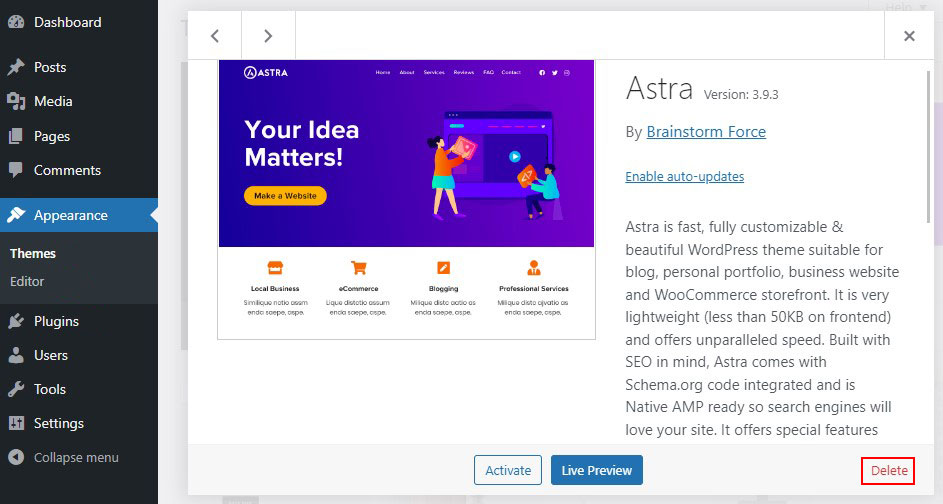Delete the Astra theme
The image size is (943, 504).
point(888,470)
